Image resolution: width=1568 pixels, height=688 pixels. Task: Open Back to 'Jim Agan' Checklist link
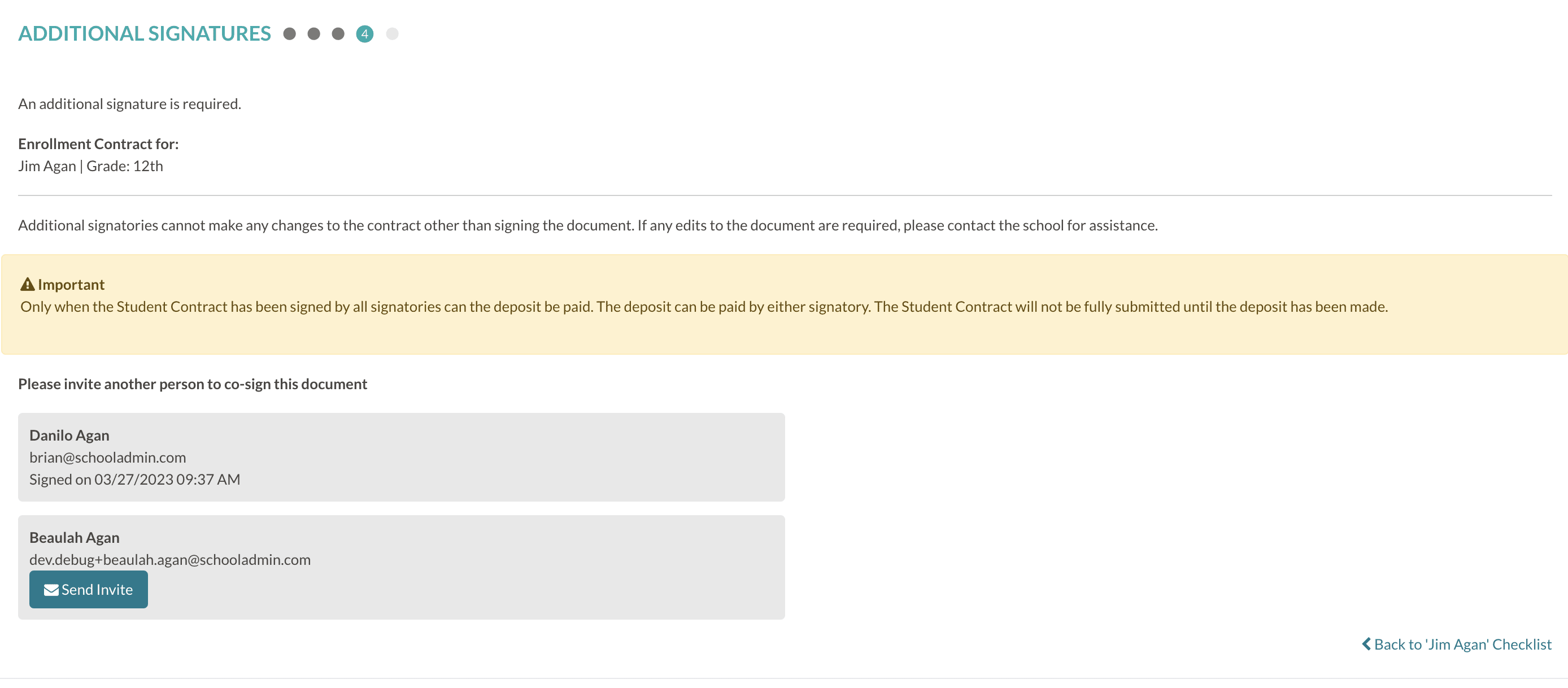(1462, 644)
